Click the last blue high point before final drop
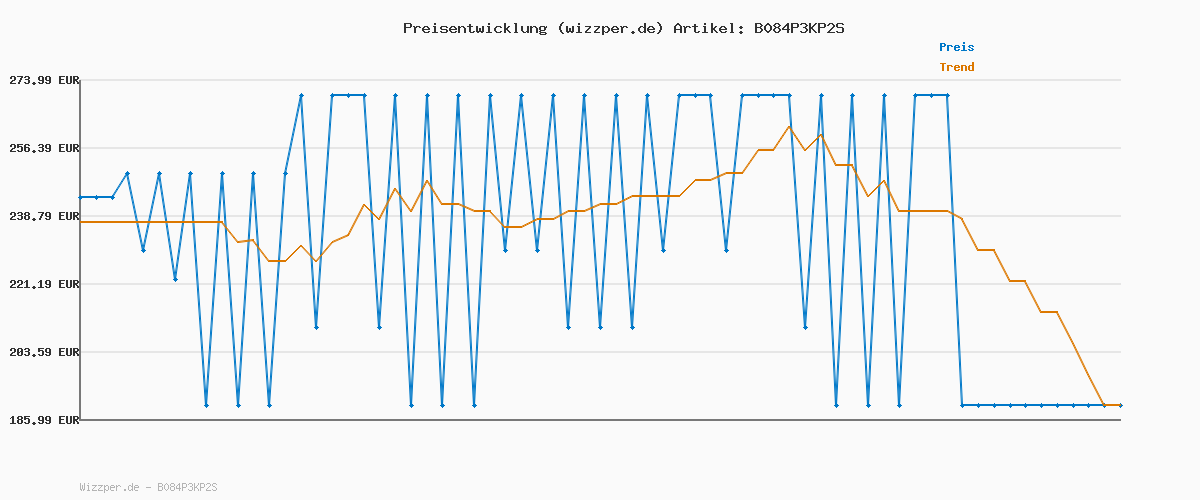Viewport: 1200px width, 500px height. [x=947, y=95]
